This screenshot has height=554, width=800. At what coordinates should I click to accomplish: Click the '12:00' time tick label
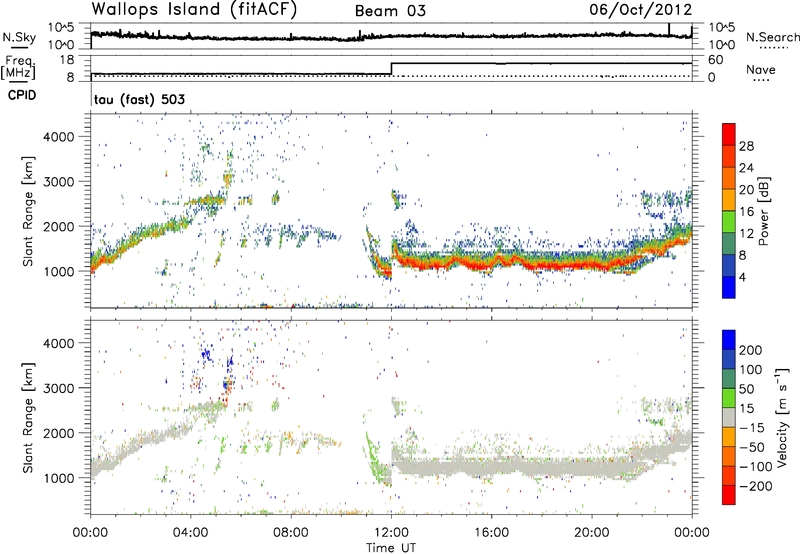click(x=391, y=533)
